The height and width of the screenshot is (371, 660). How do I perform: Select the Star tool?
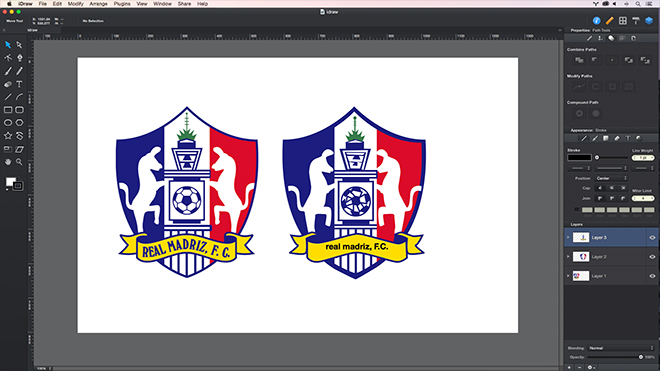tap(8, 136)
